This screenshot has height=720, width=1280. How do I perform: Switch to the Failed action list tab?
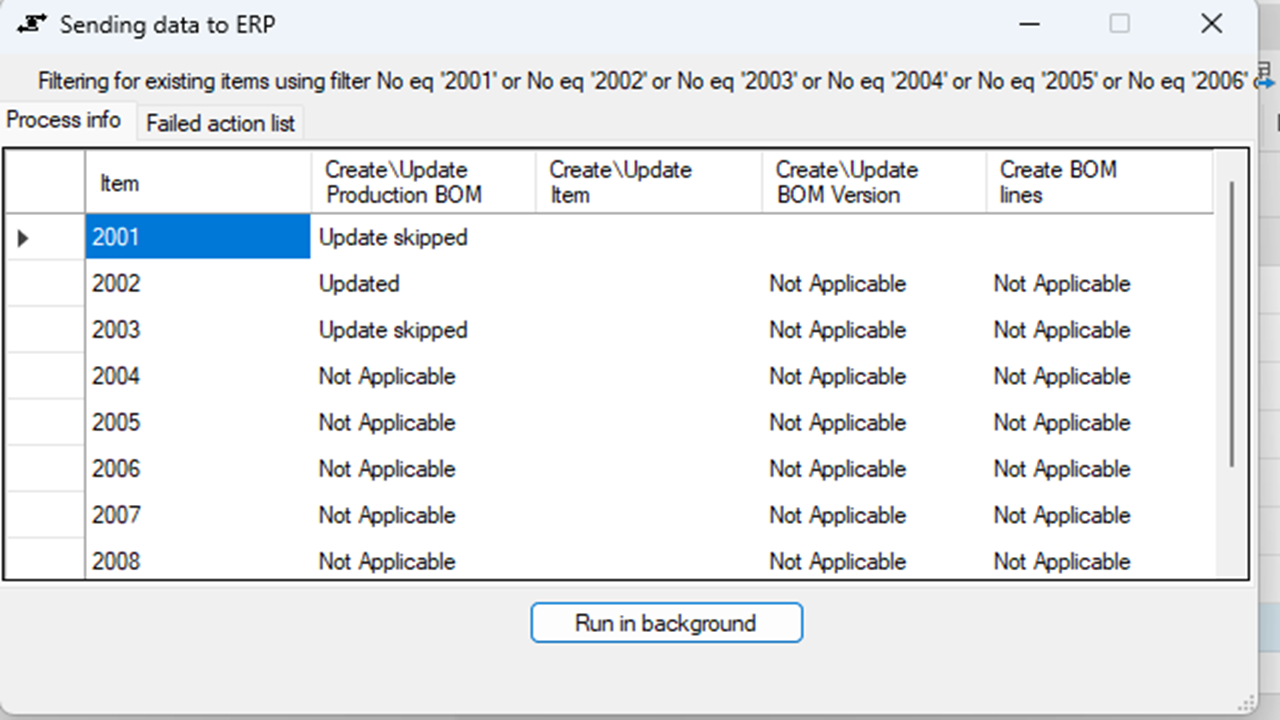click(220, 124)
